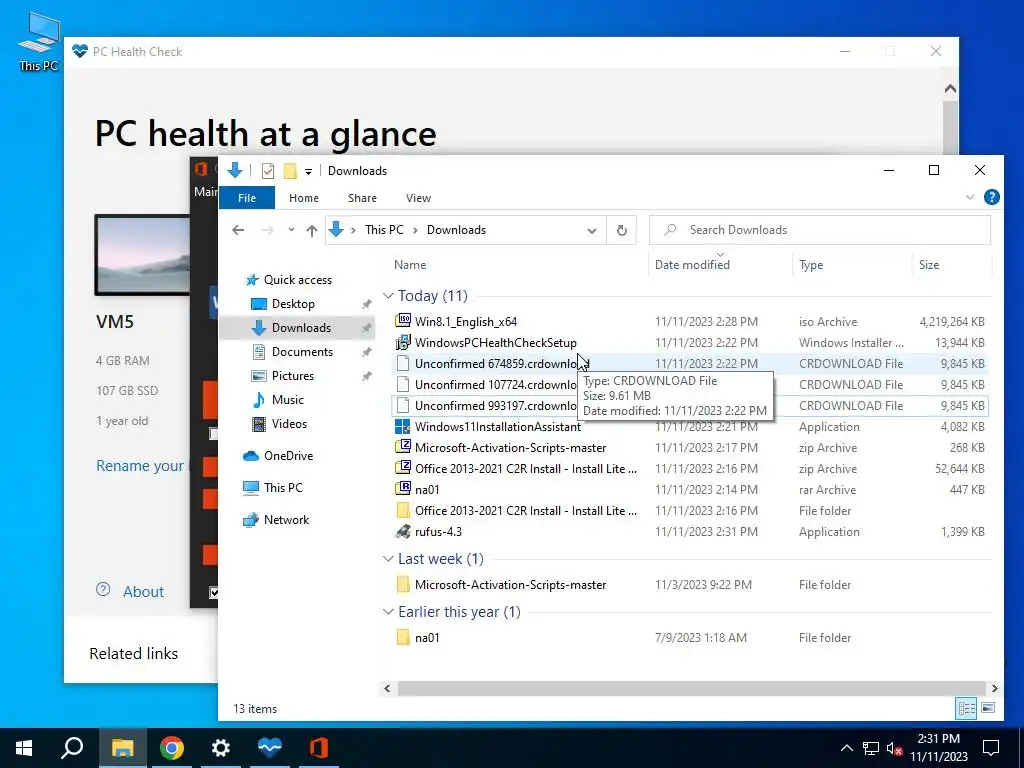This screenshot has width=1024, height=768.
Task: Open the address bar history dropdown
Action: coord(592,231)
